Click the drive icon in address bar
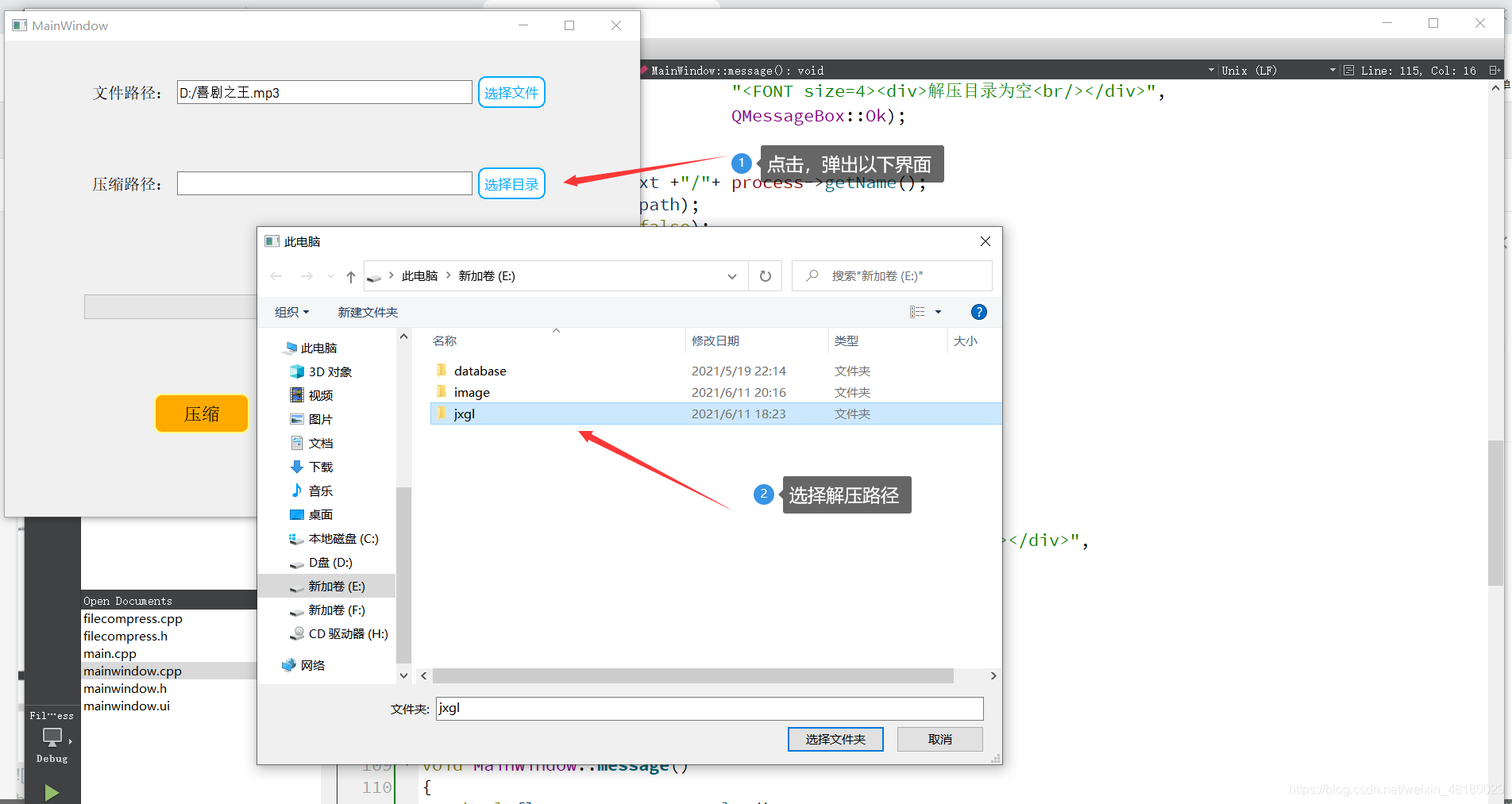 374,276
